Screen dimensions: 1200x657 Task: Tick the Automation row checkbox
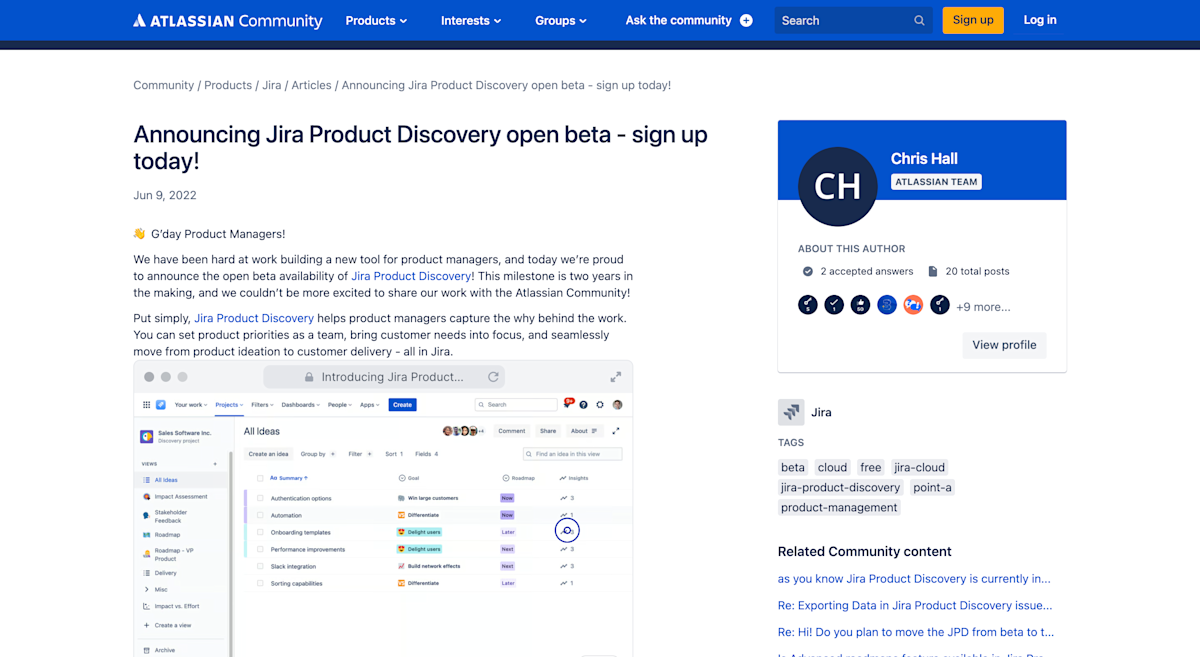click(260, 515)
